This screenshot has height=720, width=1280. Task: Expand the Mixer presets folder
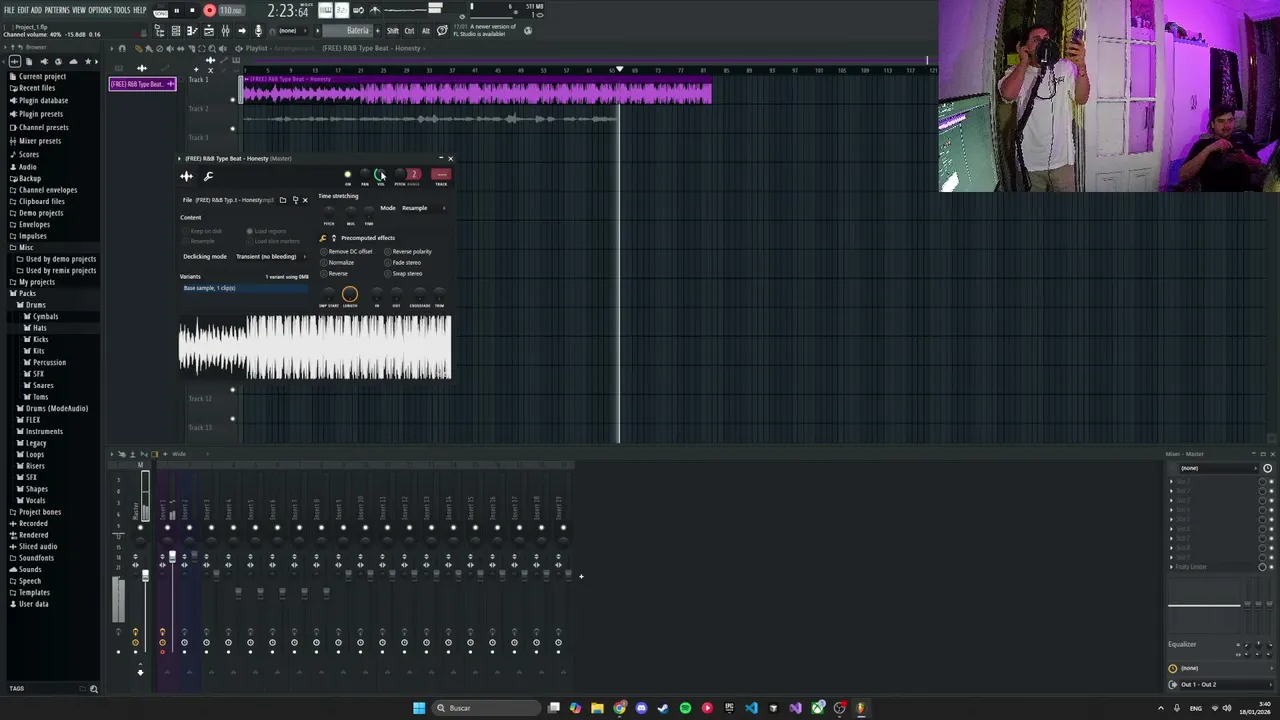pyautogui.click(x=40, y=140)
